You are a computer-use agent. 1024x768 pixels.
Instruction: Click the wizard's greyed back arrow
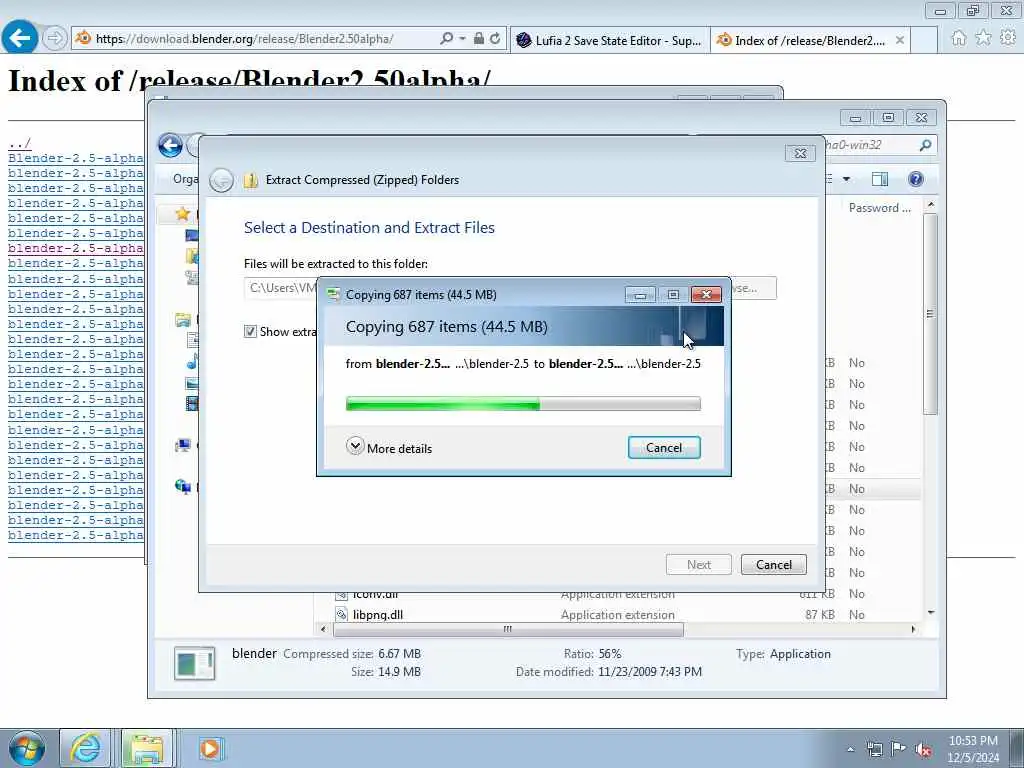(221, 180)
